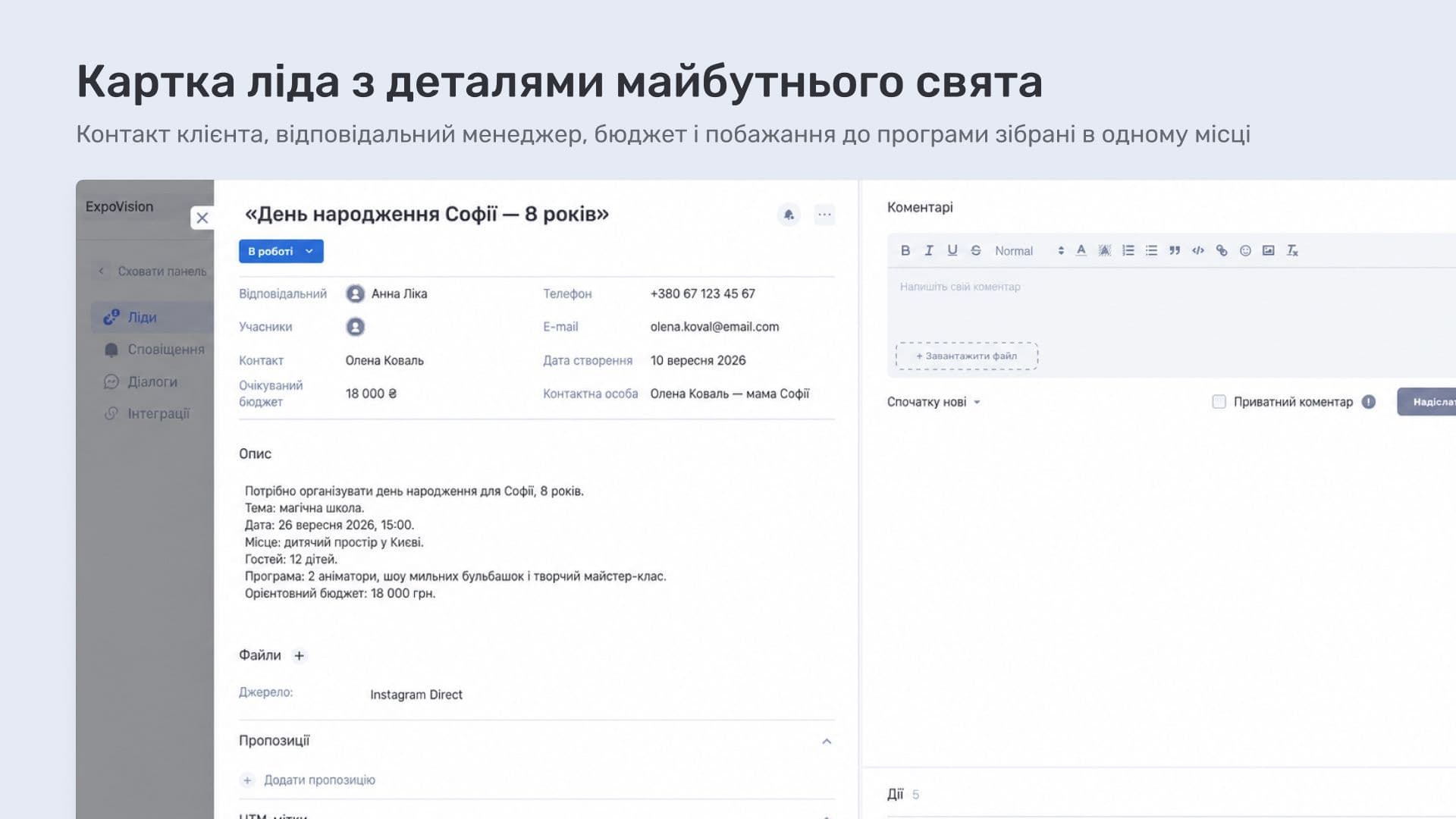Open Діалоги in the sidebar

pos(141,382)
